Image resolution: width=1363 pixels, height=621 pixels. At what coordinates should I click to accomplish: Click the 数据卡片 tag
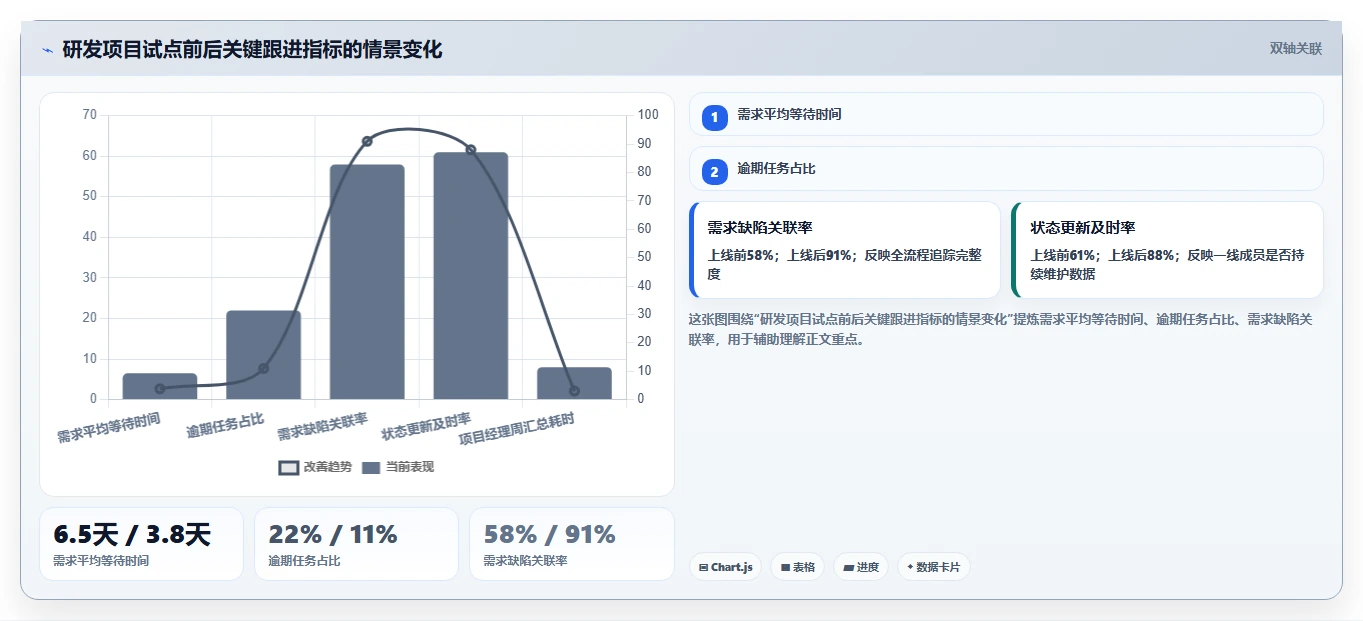933,567
